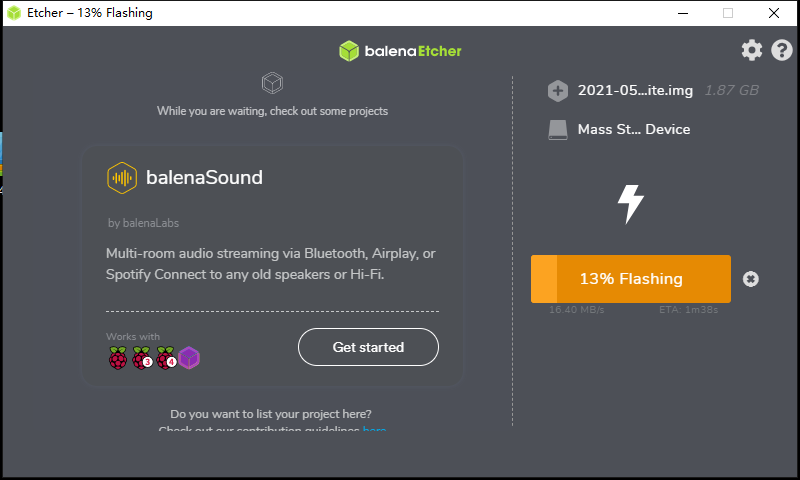Click the help question mark icon
This screenshot has width=800, height=480.
(x=782, y=50)
